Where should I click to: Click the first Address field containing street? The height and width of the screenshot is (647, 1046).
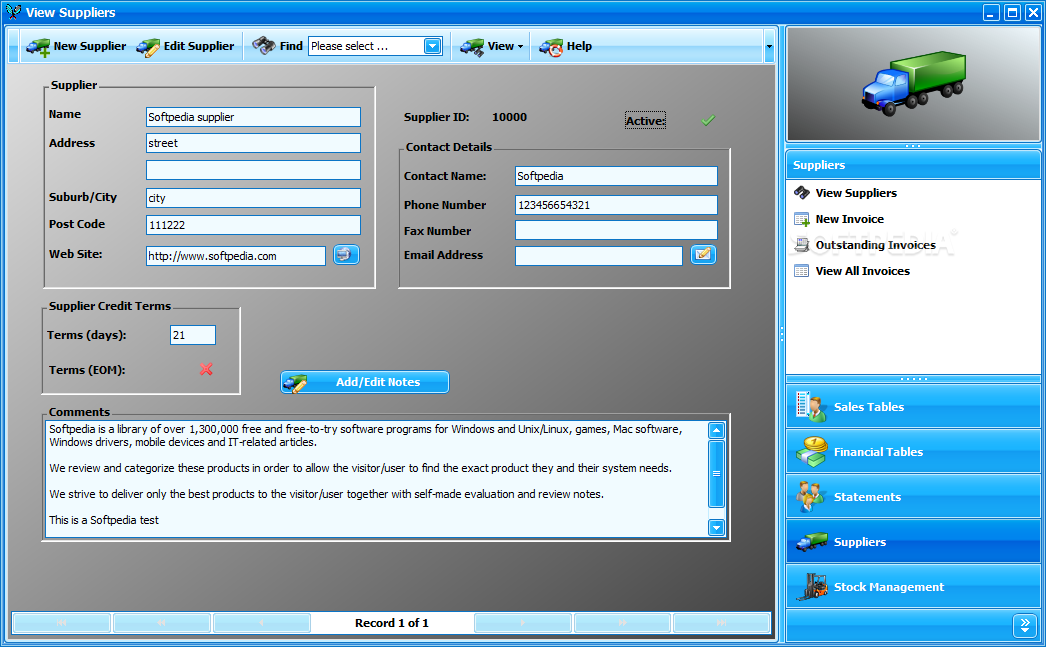coord(253,143)
